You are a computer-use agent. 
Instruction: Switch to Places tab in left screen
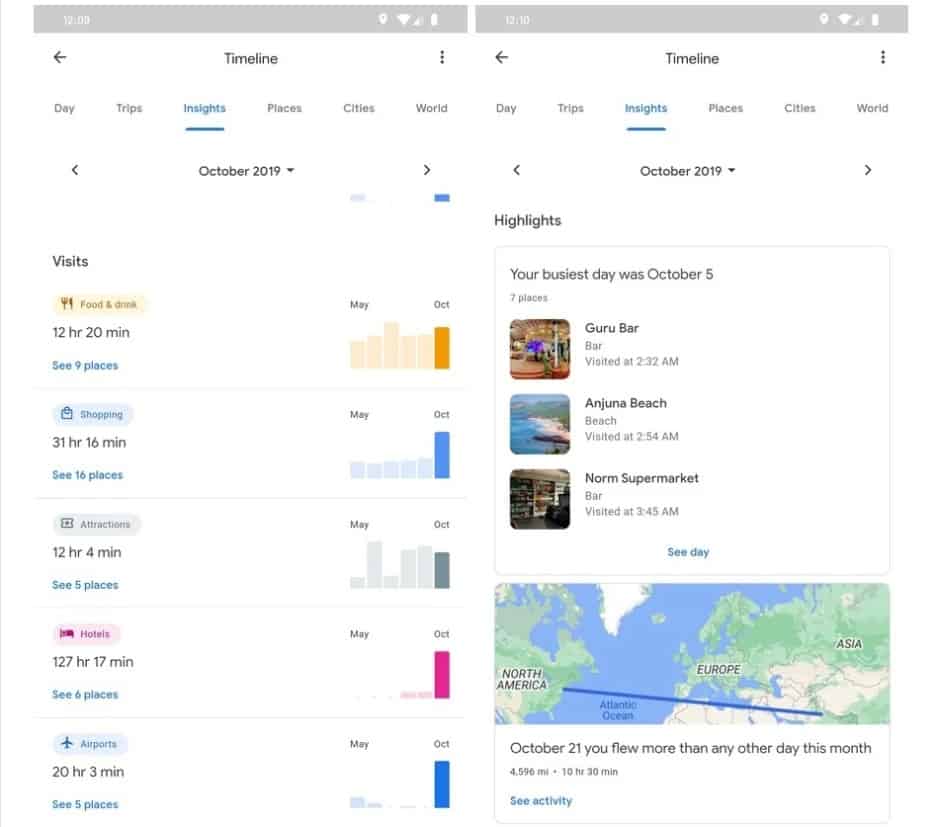point(284,108)
